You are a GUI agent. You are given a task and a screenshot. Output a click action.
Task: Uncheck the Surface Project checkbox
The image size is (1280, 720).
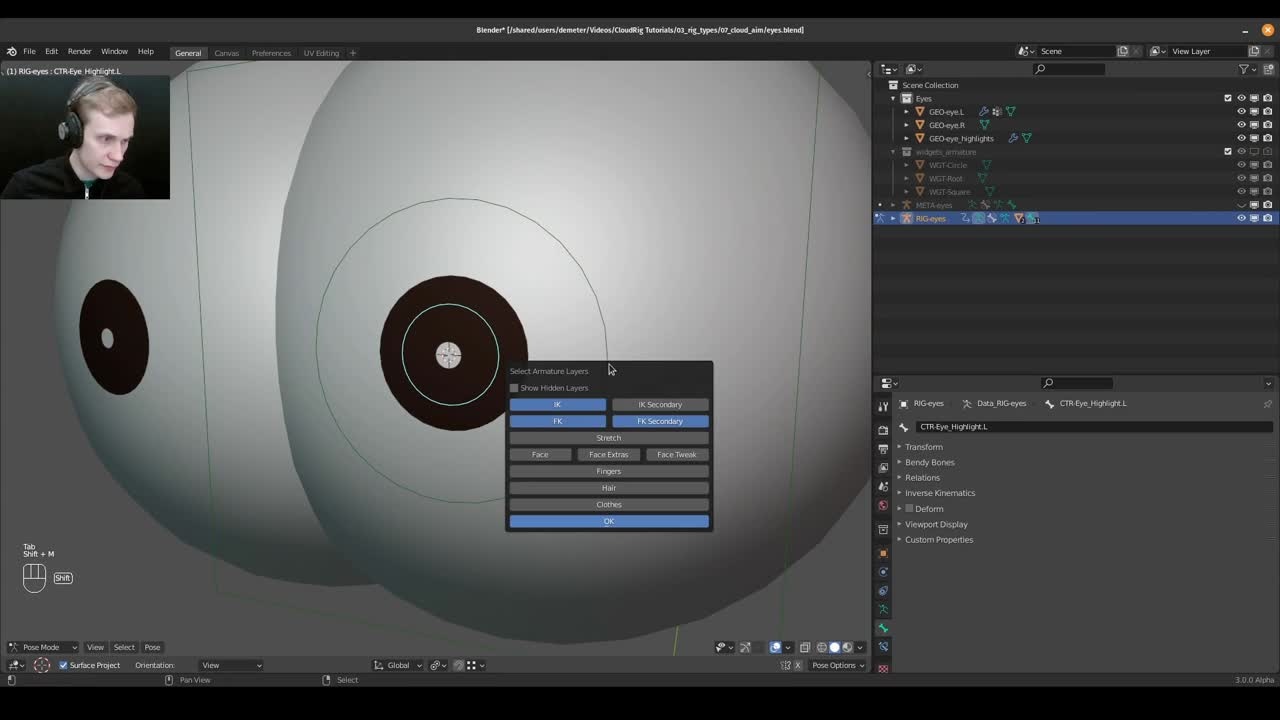coord(63,665)
